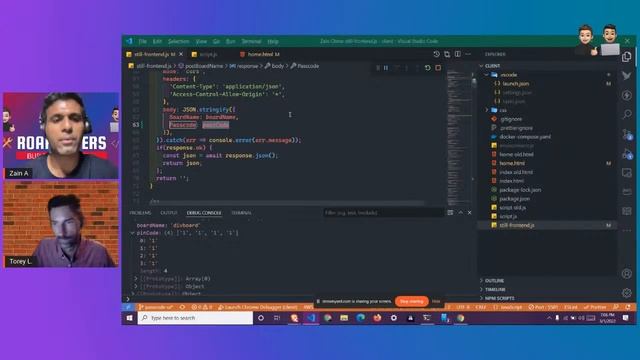
Task: Open Microsoft Edge from the taskbar
Action: [x=360, y=318]
